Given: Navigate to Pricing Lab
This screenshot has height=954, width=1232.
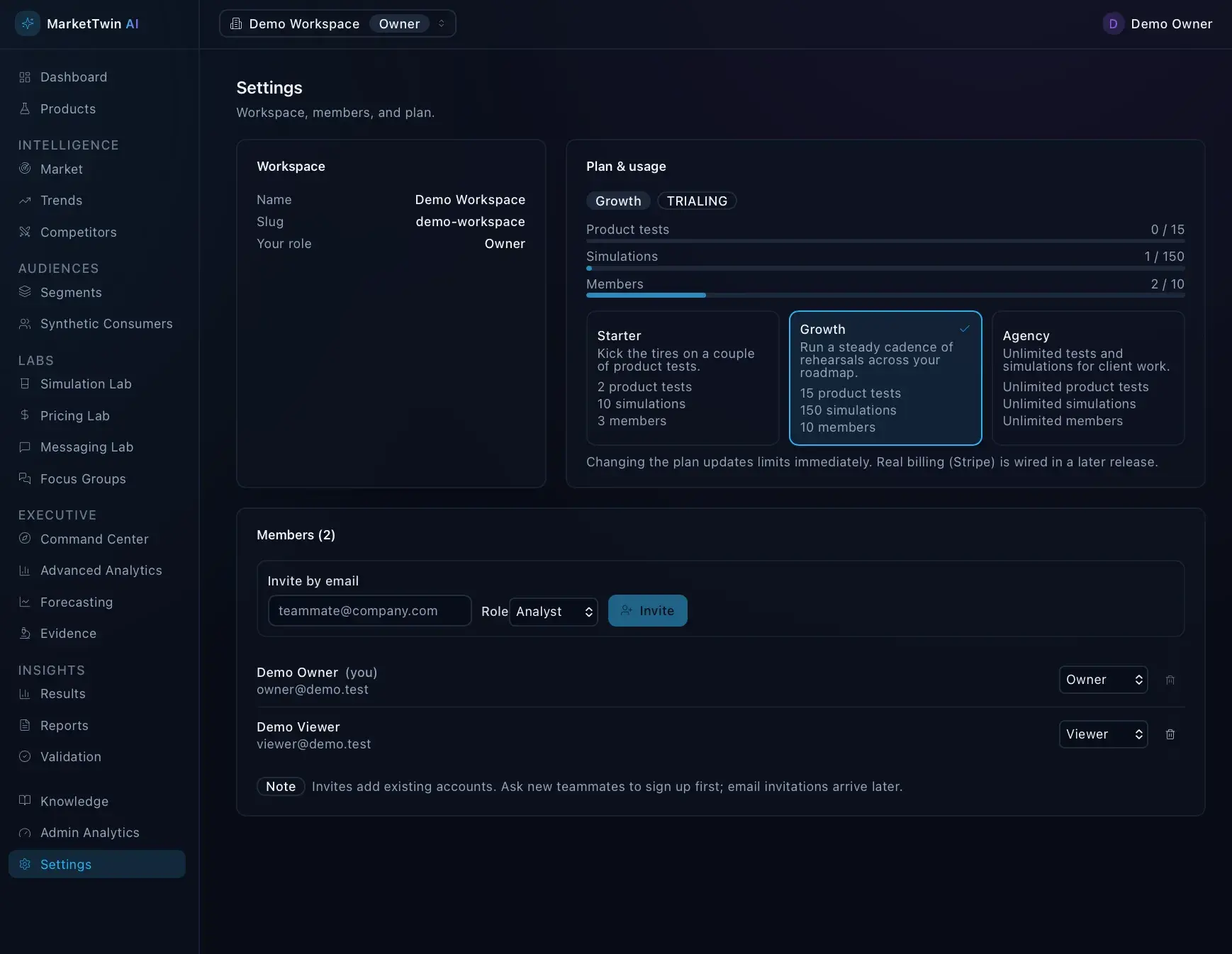Looking at the screenshot, I should point(74,415).
